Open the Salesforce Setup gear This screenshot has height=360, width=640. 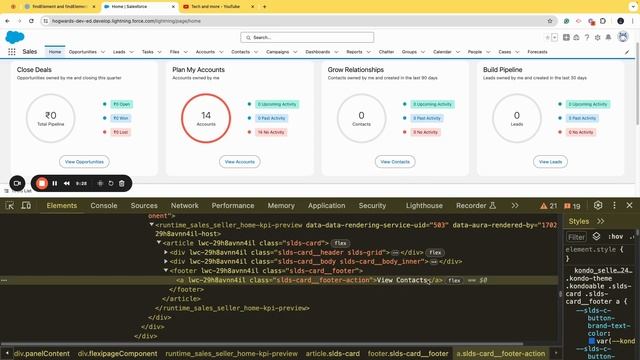[x=598, y=38]
